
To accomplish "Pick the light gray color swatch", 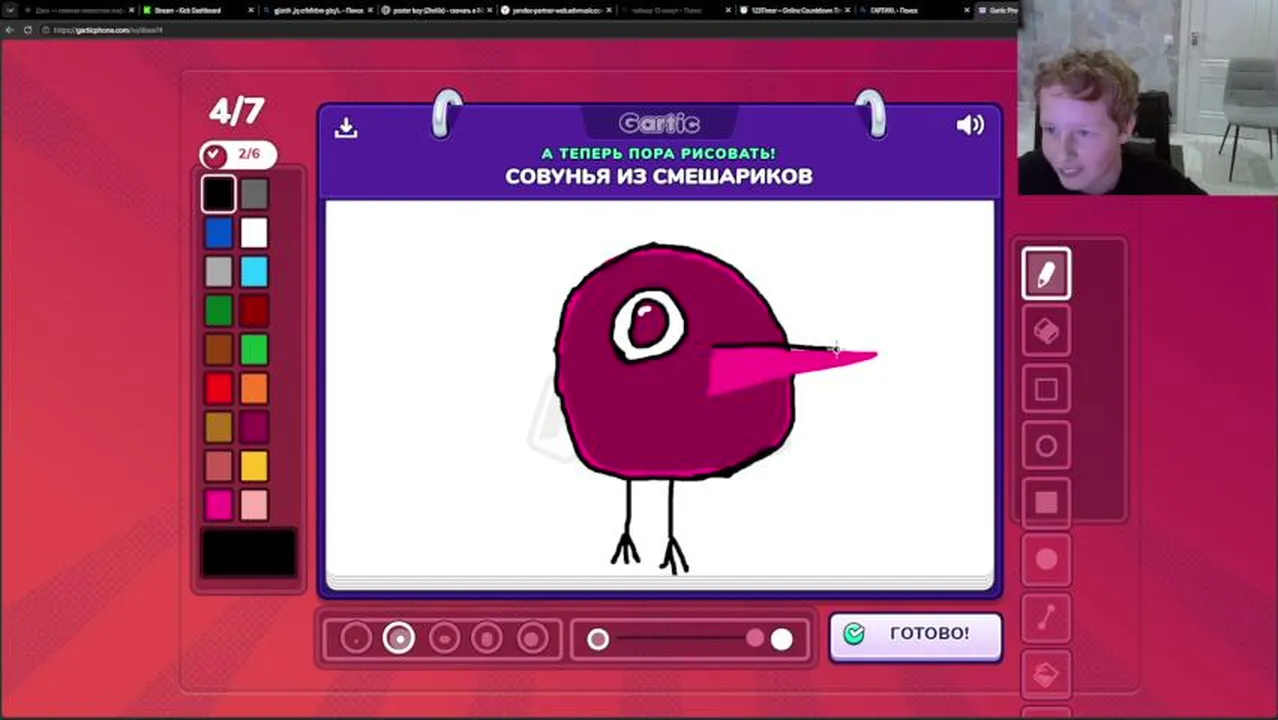I will click(219, 272).
